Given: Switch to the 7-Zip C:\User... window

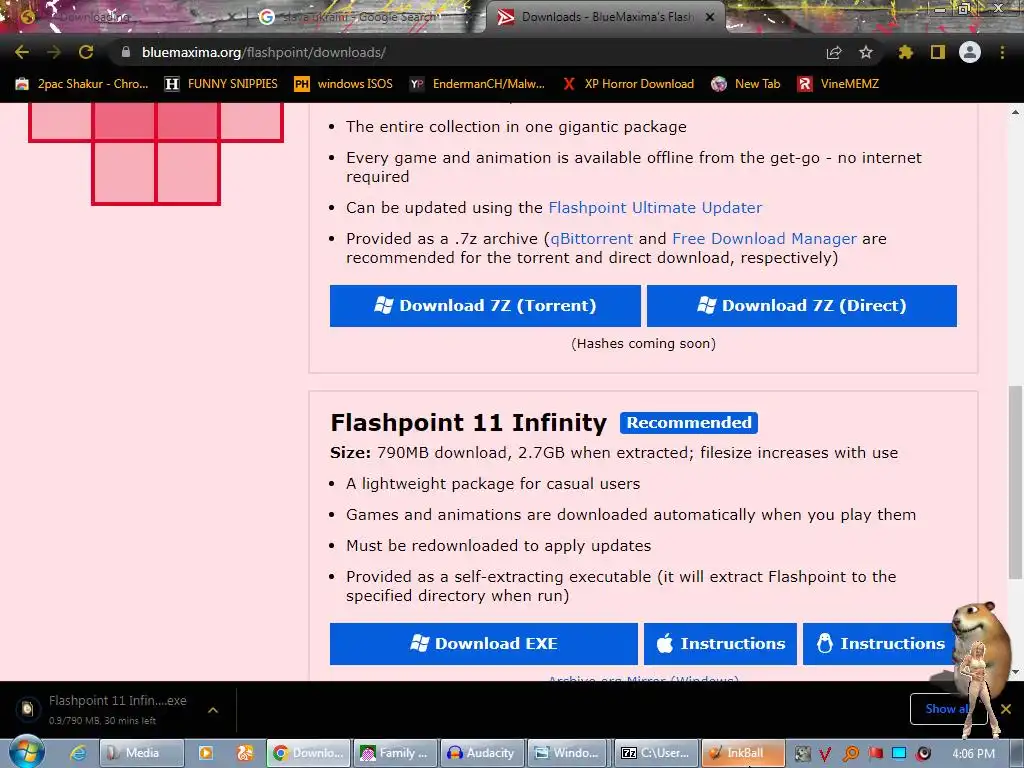Looking at the screenshot, I should (x=656, y=753).
